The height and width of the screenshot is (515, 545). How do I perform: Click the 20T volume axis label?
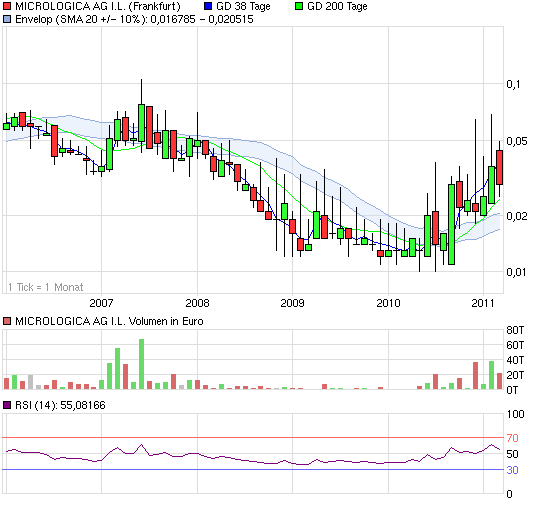coord(515,375)
